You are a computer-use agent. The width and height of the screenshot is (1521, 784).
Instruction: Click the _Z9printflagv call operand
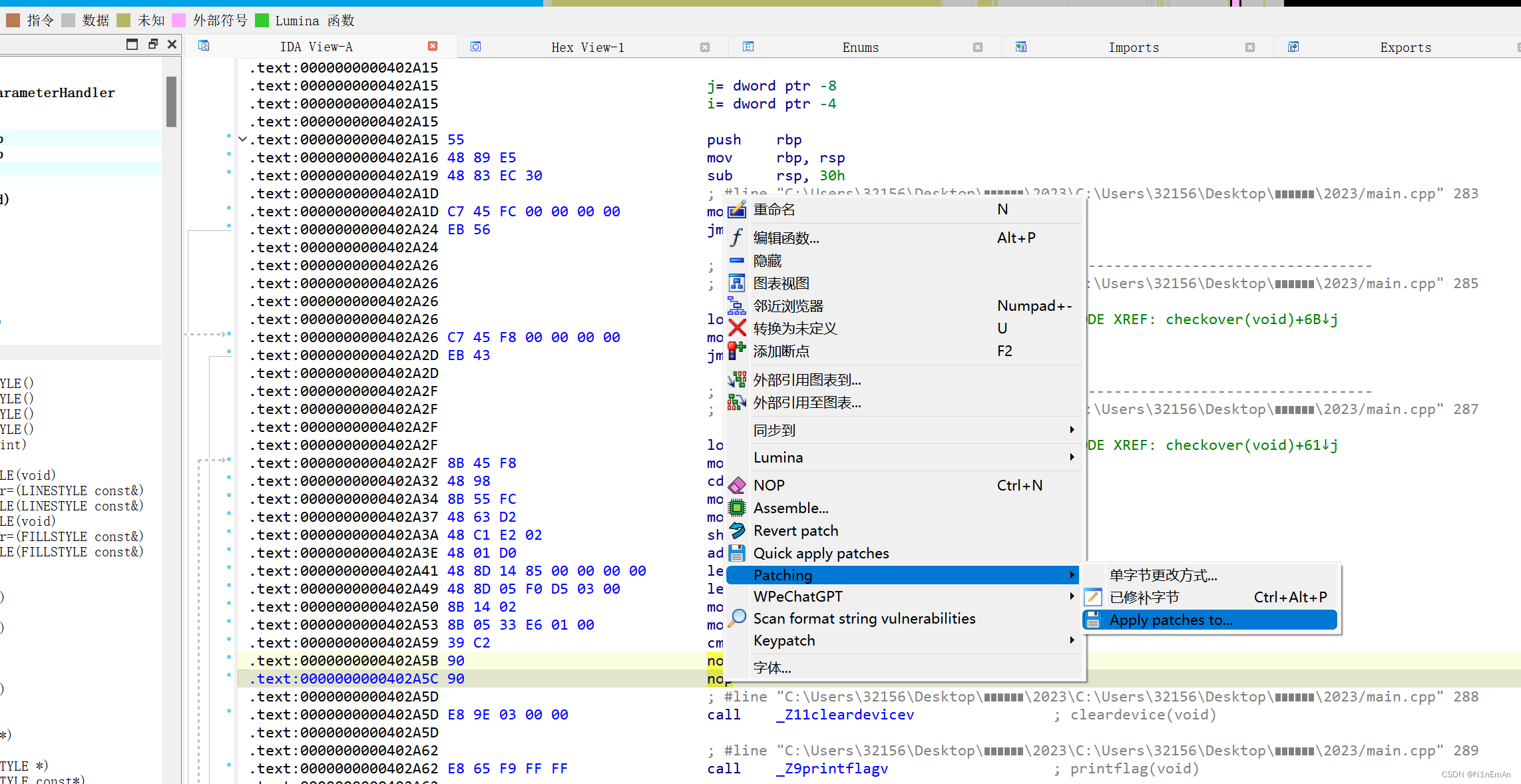click(831, 769)
